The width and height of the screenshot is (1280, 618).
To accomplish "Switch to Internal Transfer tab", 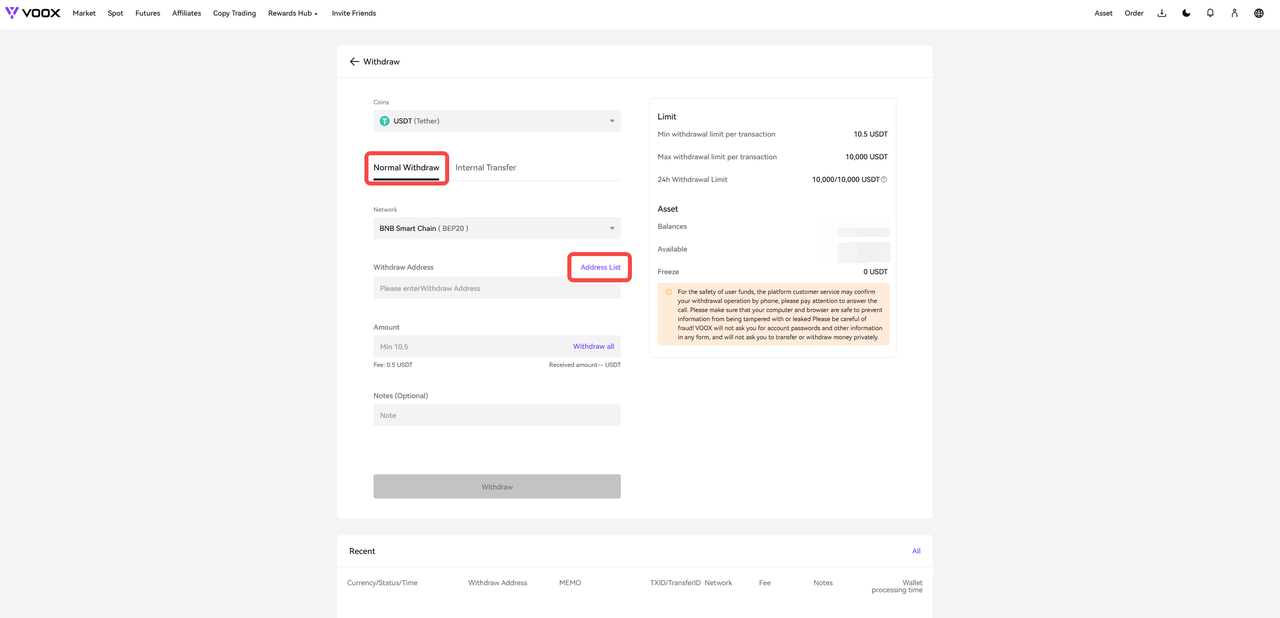I will click(486, 168).
